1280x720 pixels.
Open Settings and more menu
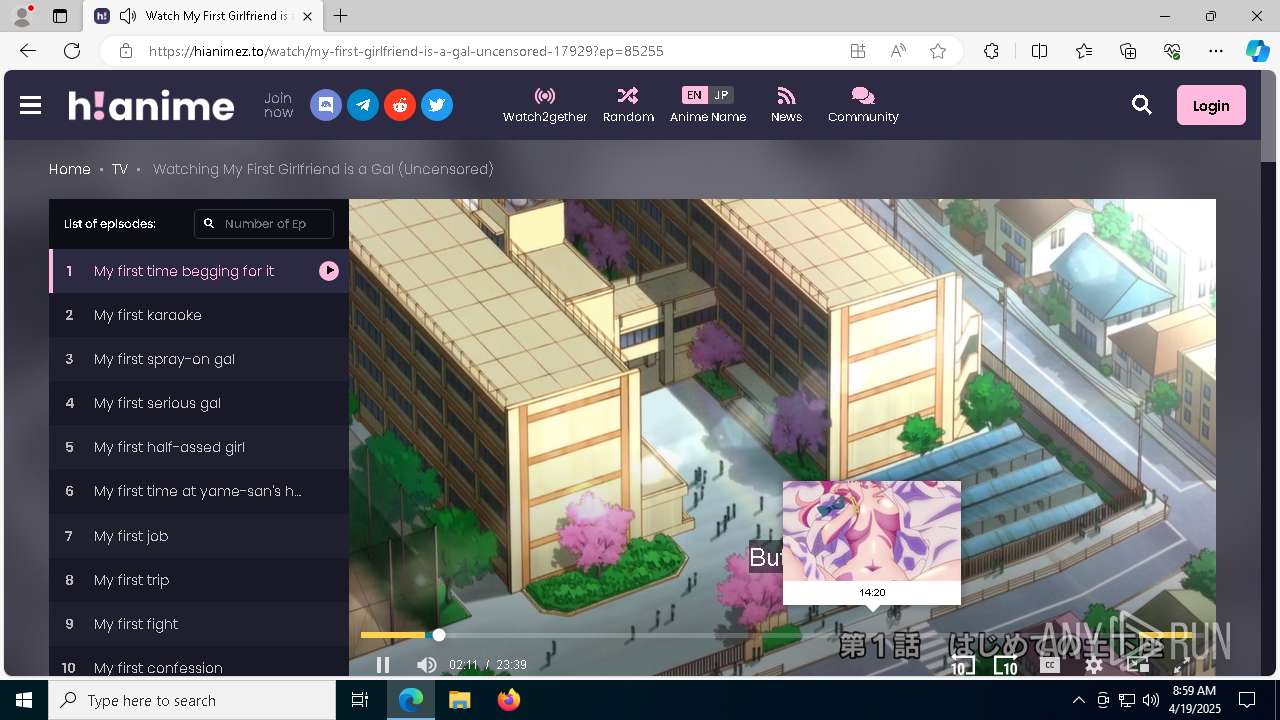(1216, 51)
